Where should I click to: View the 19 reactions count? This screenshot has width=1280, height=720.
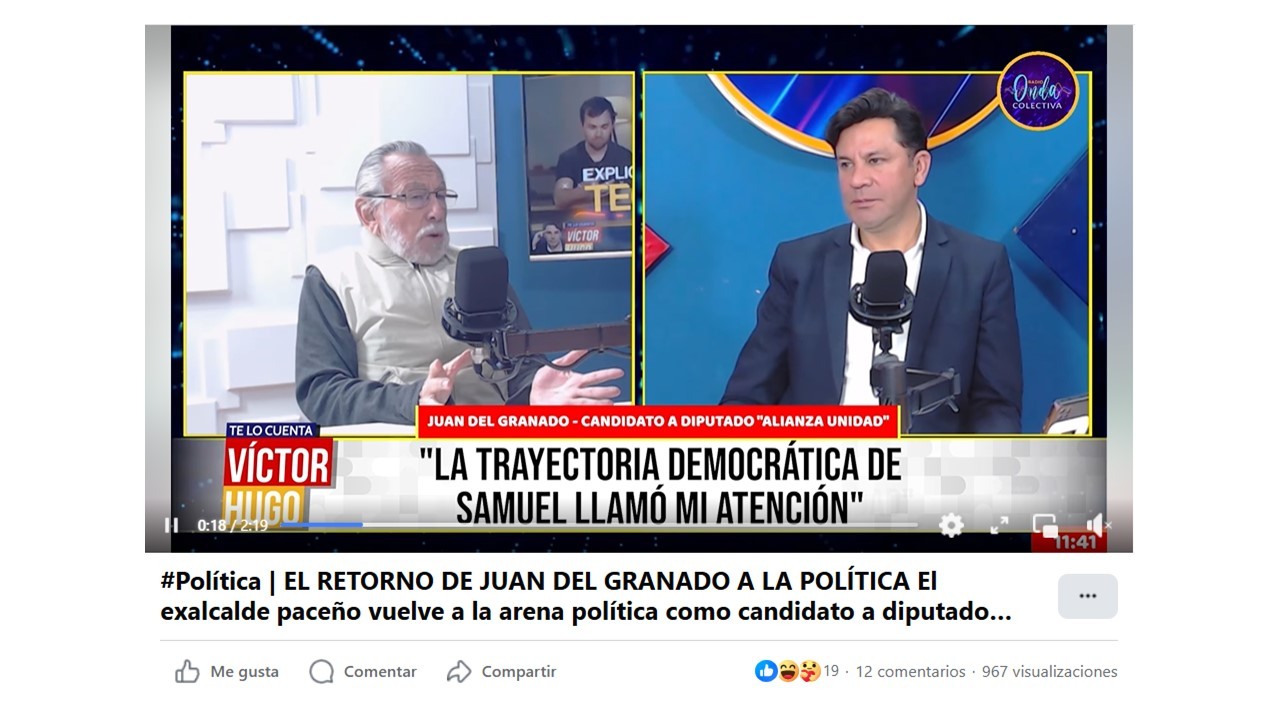pyautogui.click(x=831, y=672)
